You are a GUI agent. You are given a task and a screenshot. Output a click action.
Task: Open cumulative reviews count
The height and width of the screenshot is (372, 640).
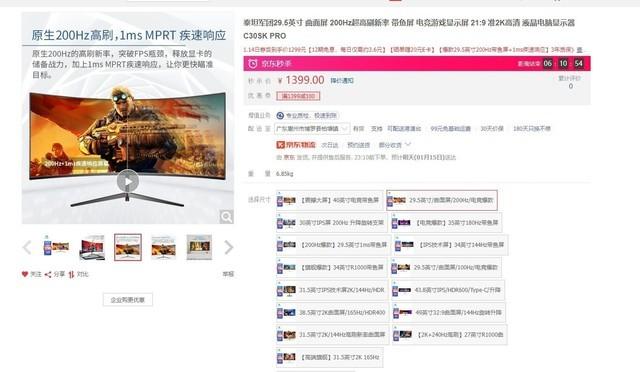coord(570,82)
